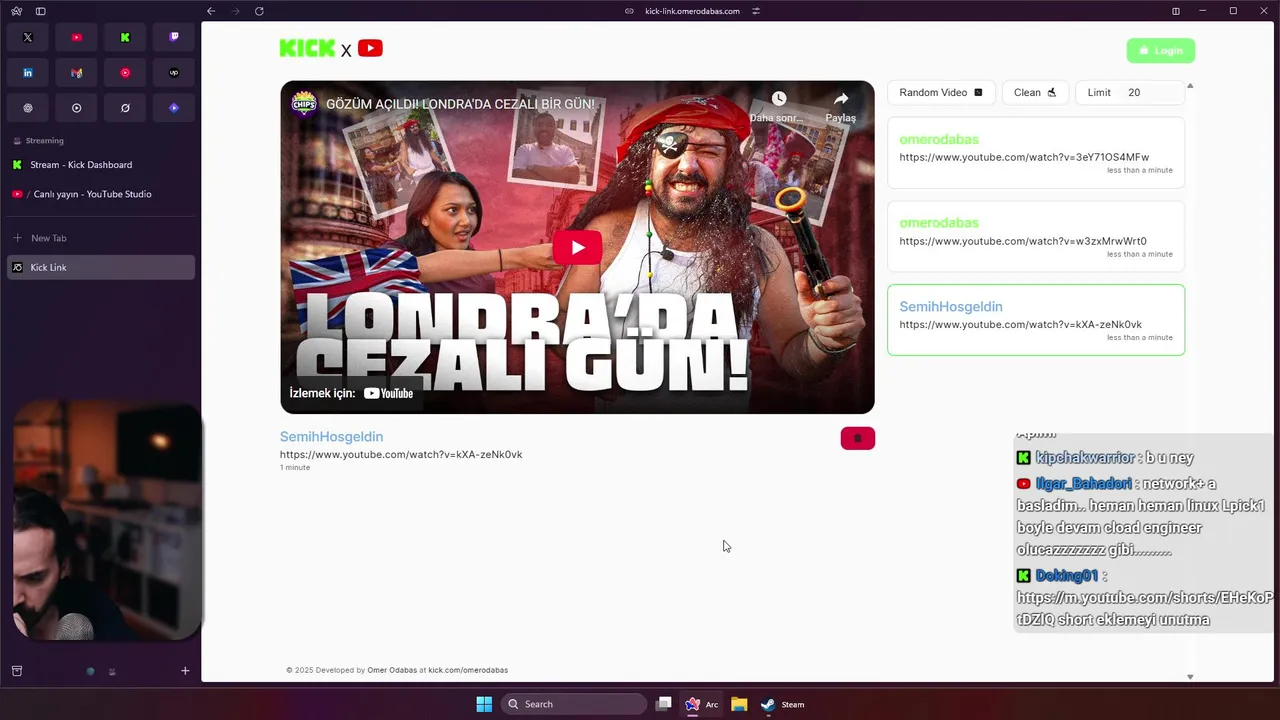Click the Random Video button
1280x720 pixels.
[x=941, y=92]
